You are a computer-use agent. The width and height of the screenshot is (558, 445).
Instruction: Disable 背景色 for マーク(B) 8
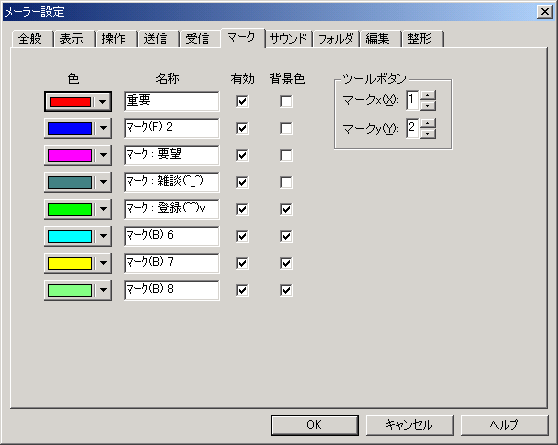click(x=286, y=290)
